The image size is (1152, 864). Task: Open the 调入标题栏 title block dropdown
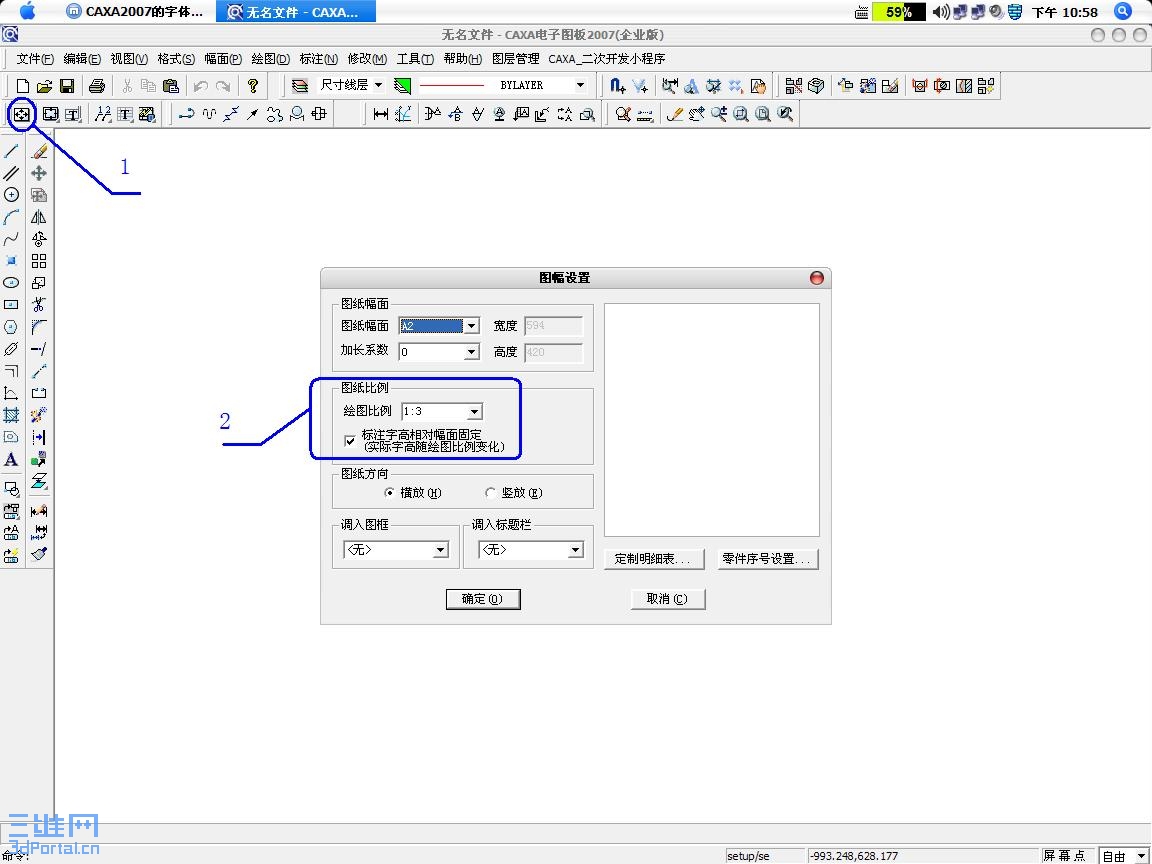[x=575, y=550]
